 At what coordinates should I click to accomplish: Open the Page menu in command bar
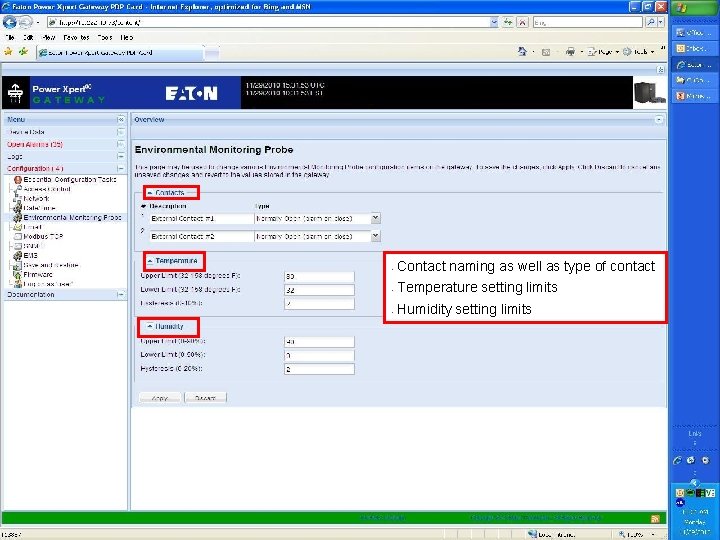603,52
